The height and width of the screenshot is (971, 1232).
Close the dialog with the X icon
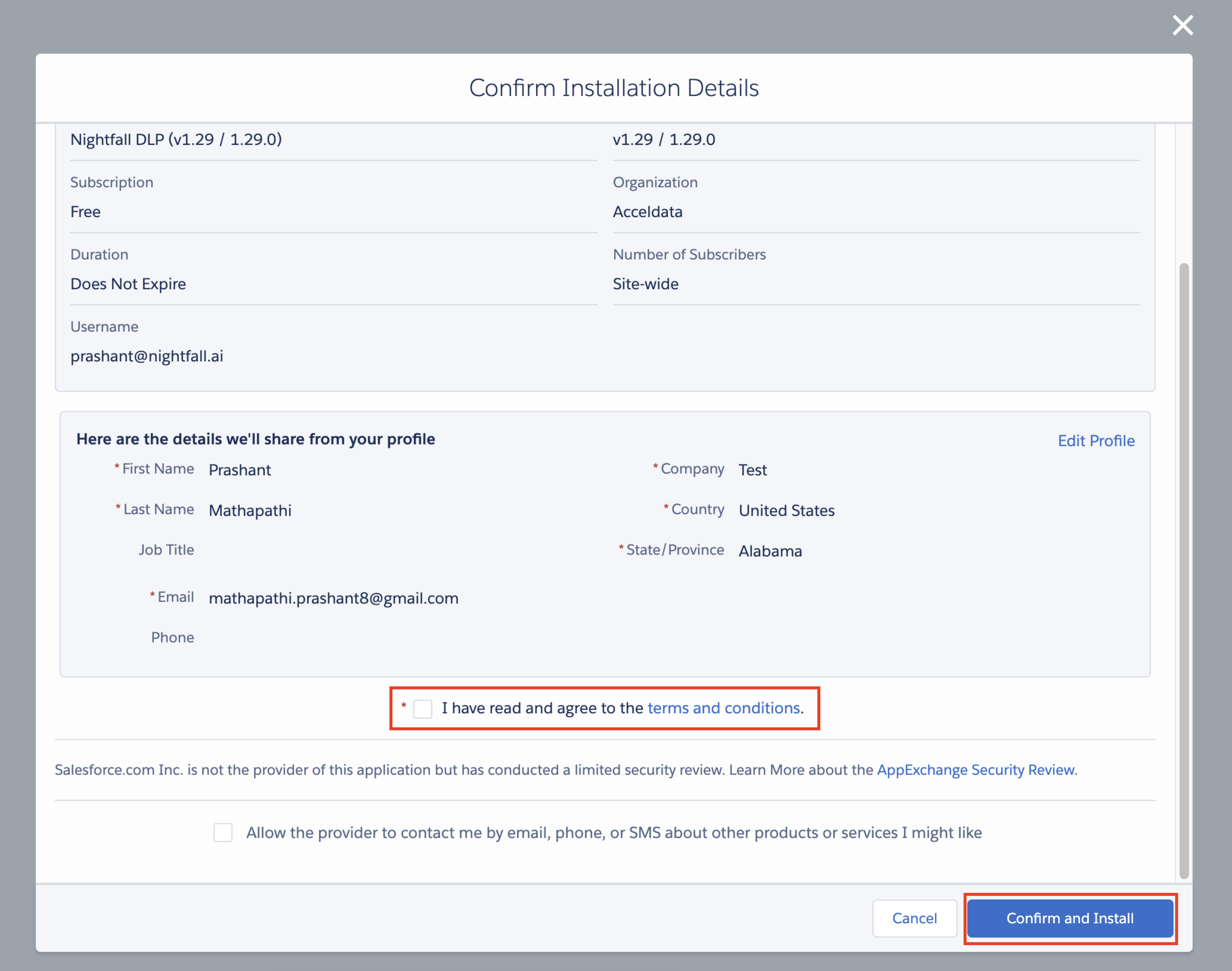[x=1183, y=25]
